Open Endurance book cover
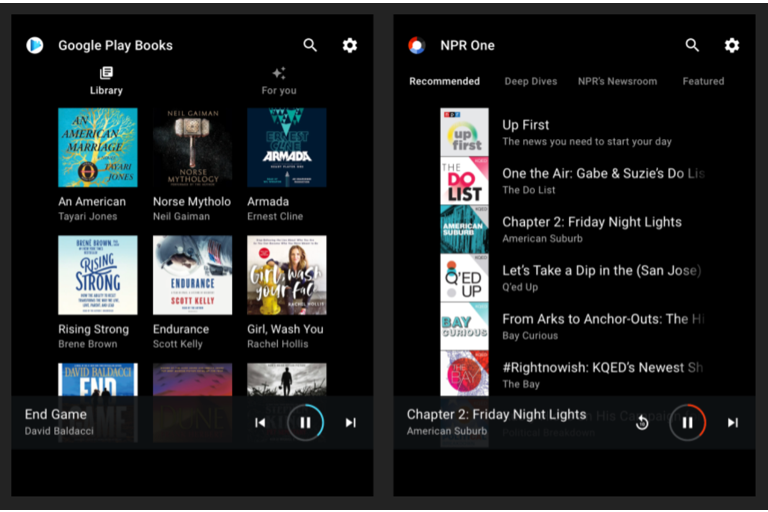768x512 pixels. [x=192, y=275]
